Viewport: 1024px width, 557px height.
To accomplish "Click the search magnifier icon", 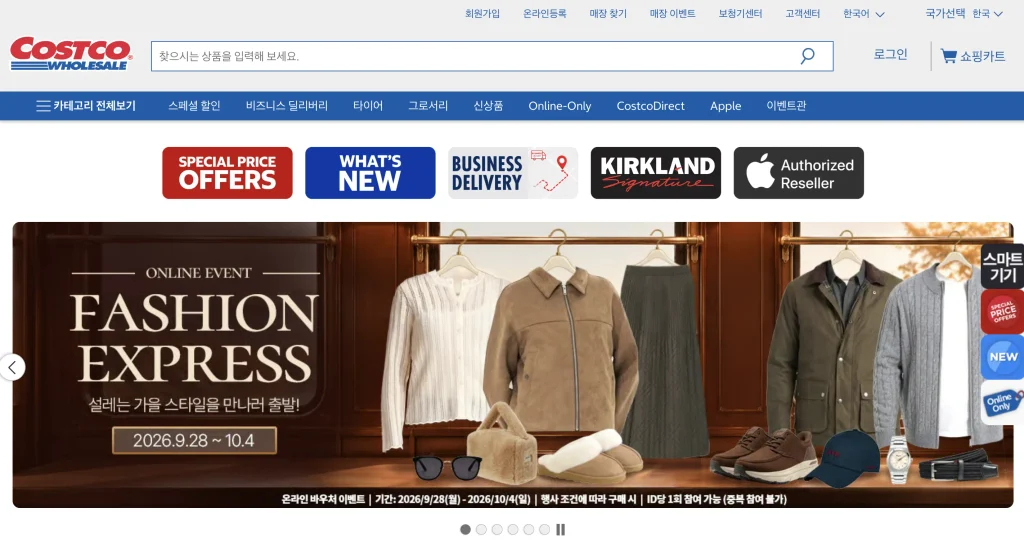I will (808, 56).
